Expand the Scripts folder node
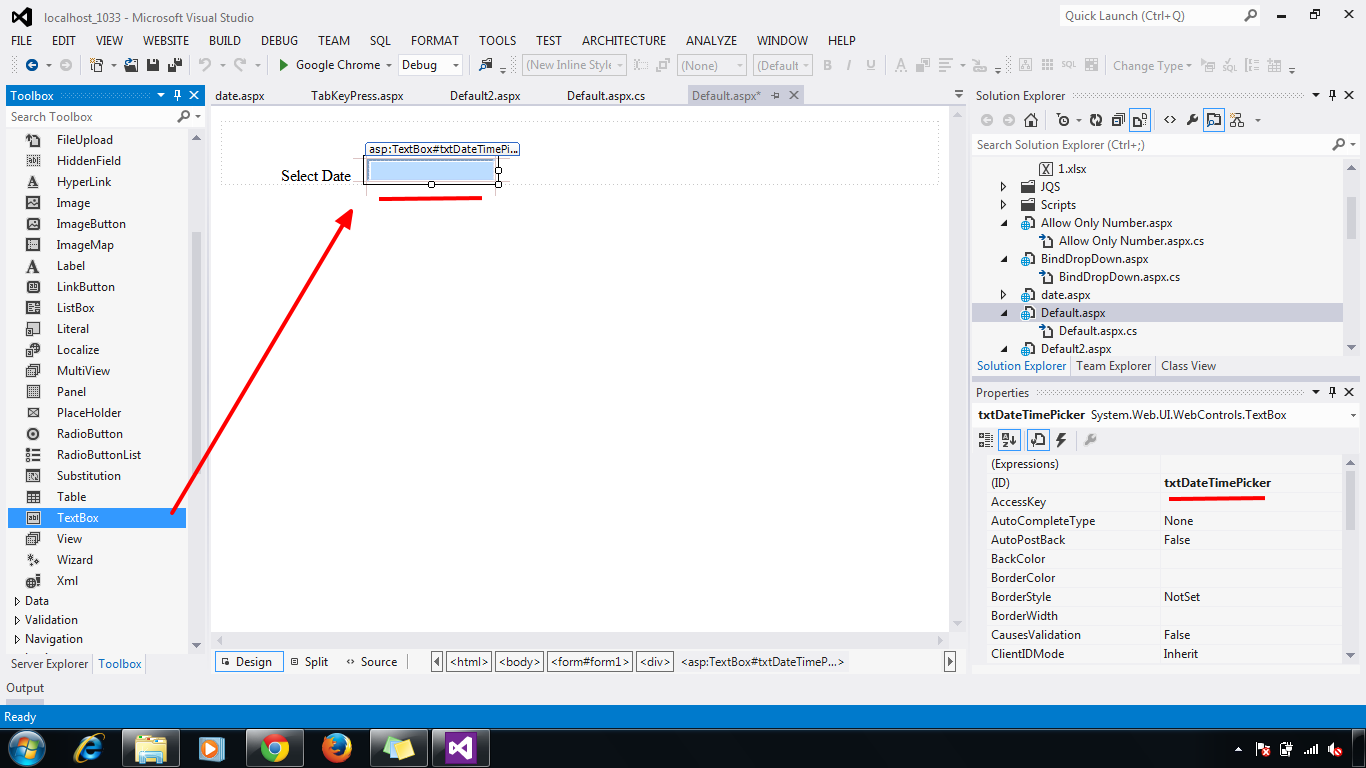 tap(1004, 205)
